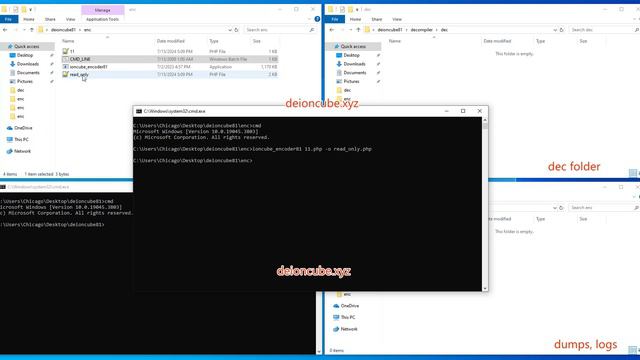This screenshot has height=360, width=640.
Task: Toggle details view icon beside the dumps, logs label
Action: (x=633, y=350)
